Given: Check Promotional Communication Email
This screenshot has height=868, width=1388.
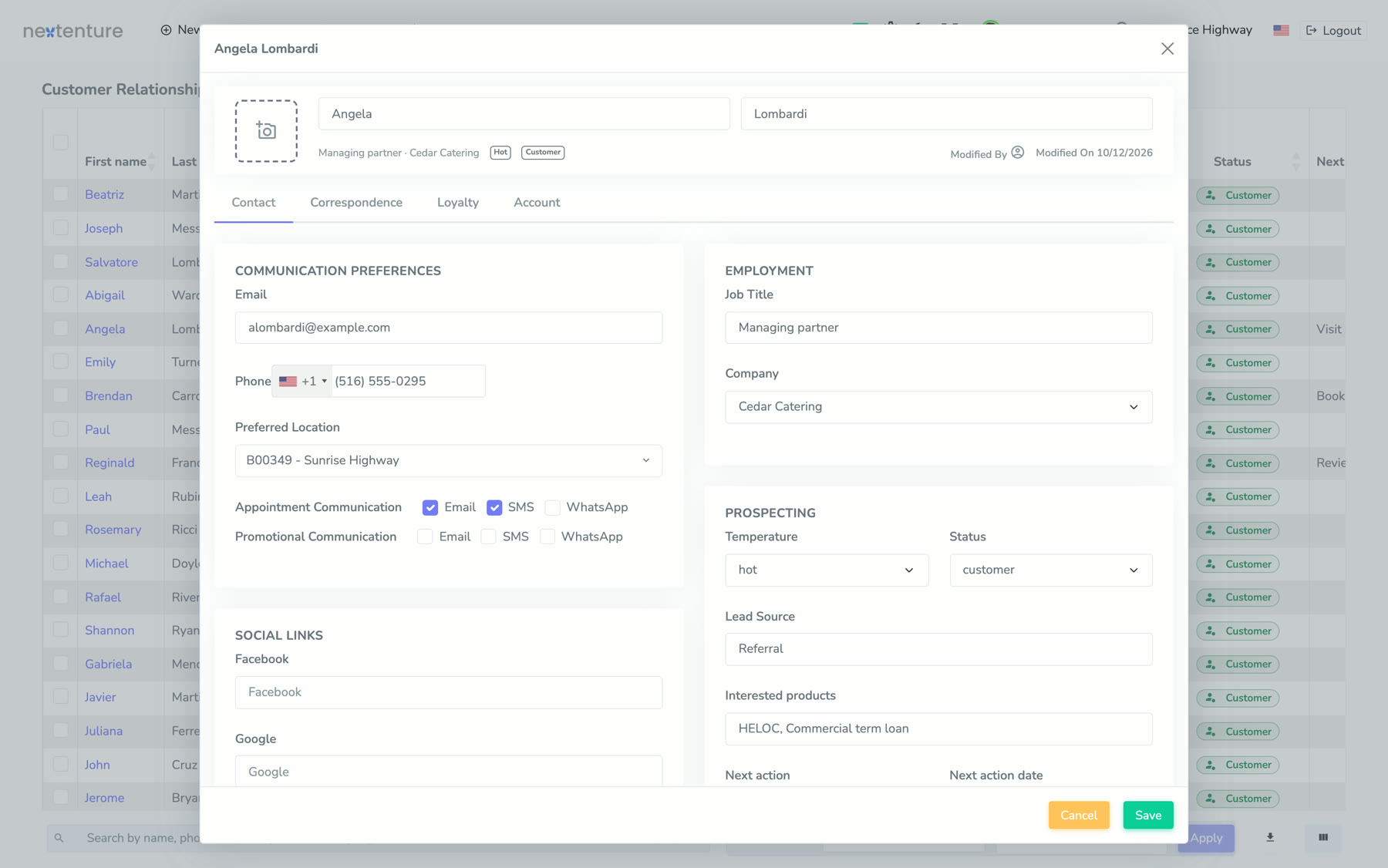Looking at the screenshot, I should click(425, 537).
